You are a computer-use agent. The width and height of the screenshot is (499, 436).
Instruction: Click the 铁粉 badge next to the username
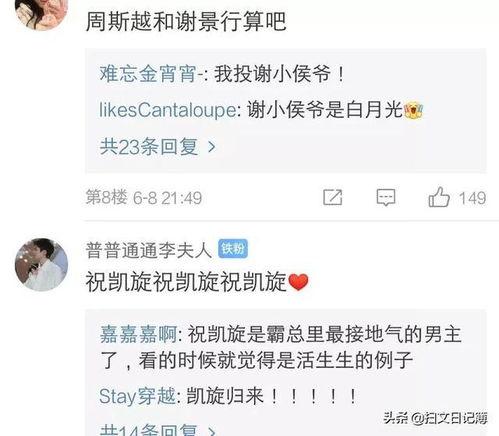pos(233,249)
